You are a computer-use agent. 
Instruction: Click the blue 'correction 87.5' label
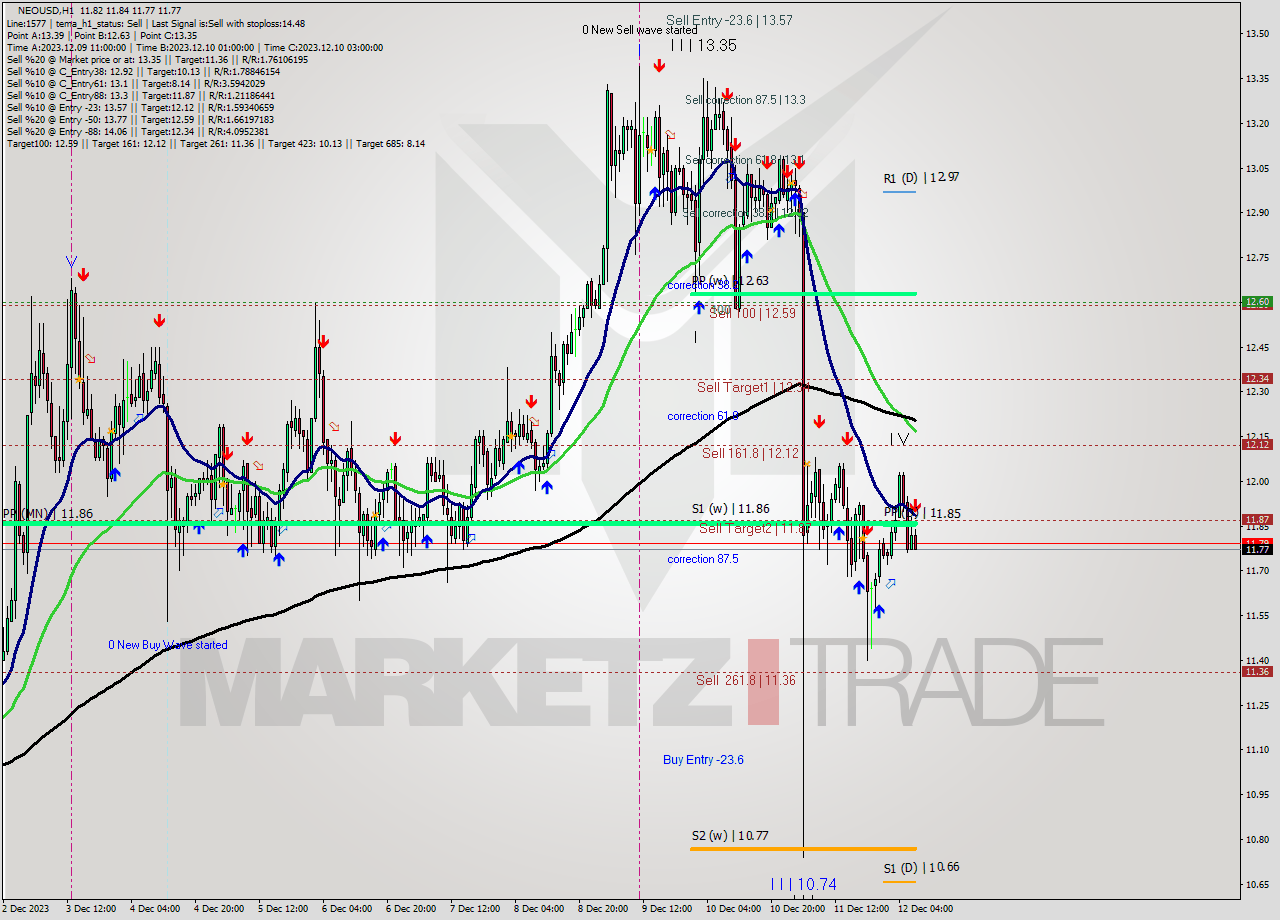(x=703, y=559)
